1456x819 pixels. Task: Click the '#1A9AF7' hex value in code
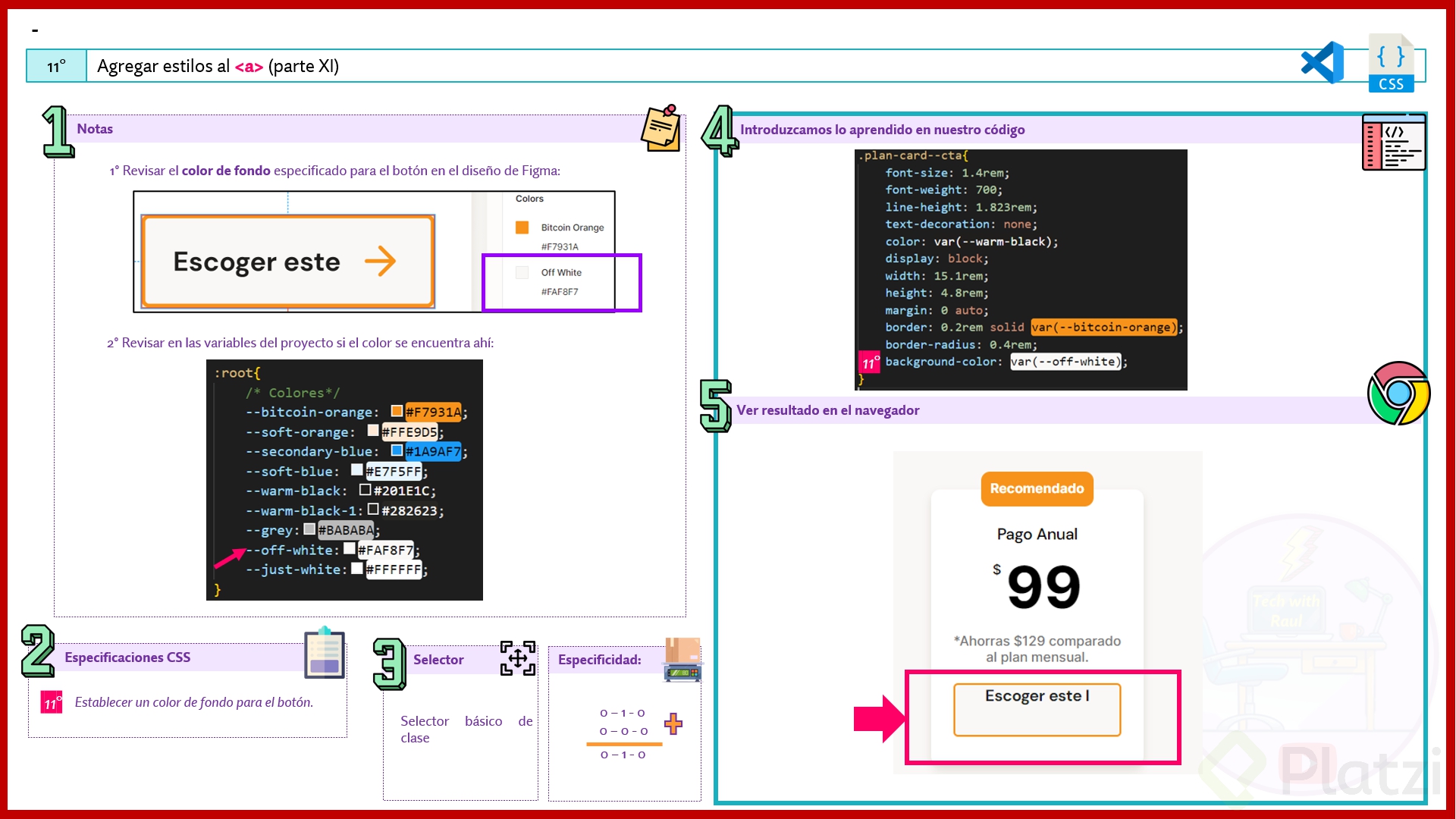pos(434,451)
